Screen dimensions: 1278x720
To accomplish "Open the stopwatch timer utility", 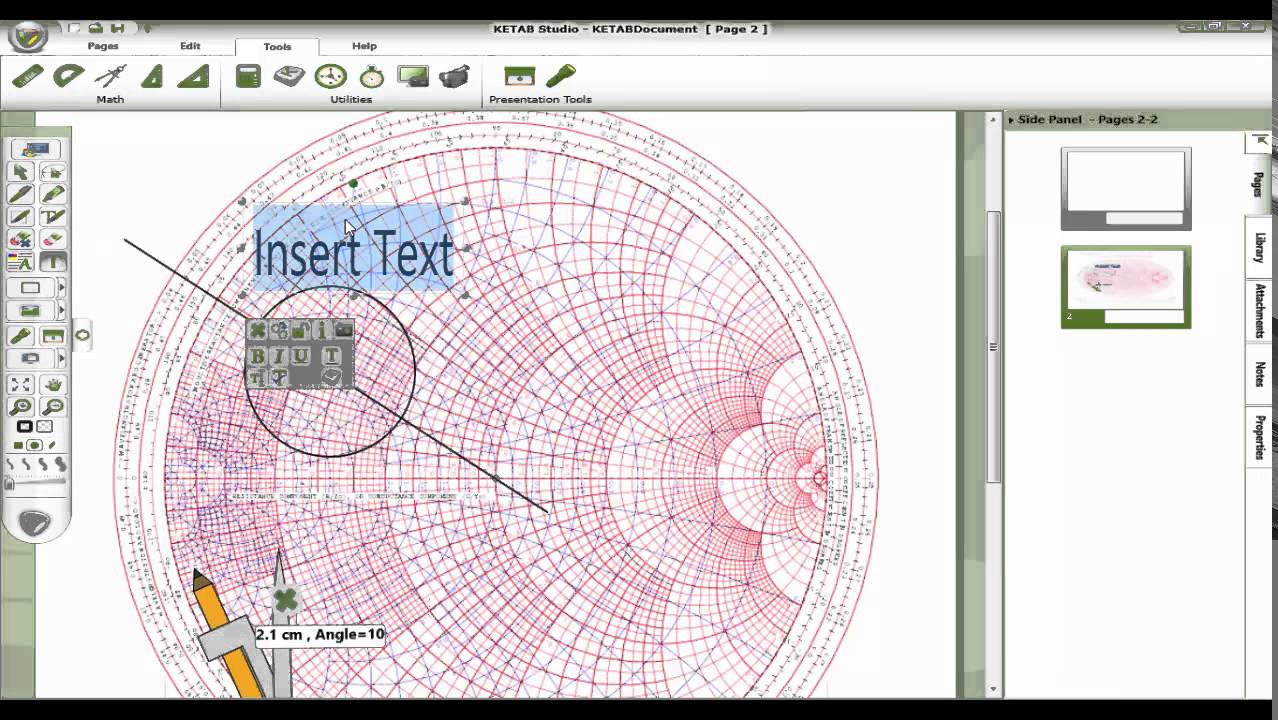I will [372, 76].
